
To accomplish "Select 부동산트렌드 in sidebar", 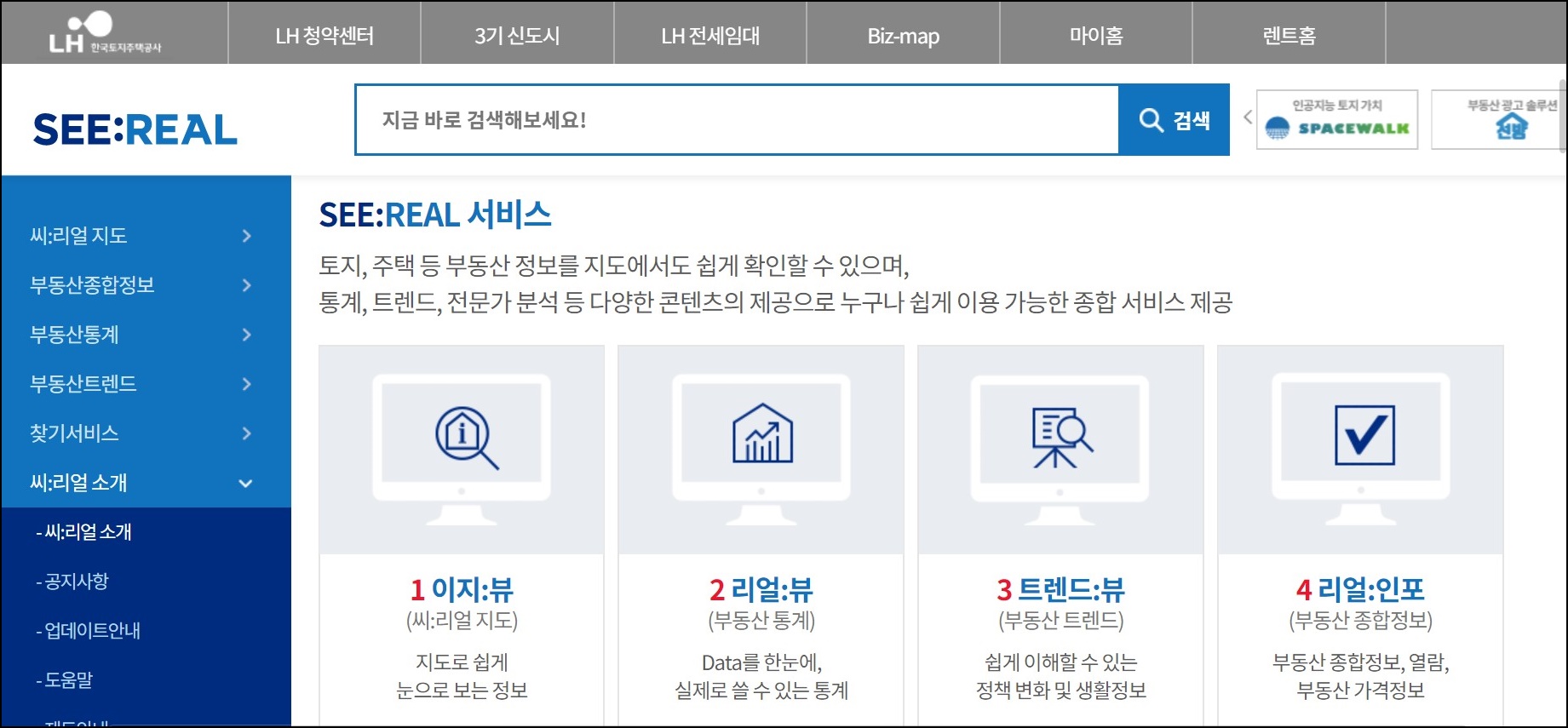I will click(83, 384).
